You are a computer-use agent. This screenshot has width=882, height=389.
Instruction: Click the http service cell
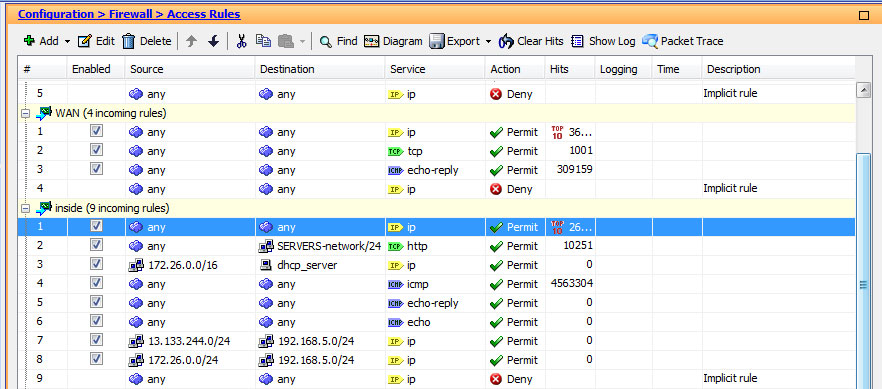coord(435,246)
